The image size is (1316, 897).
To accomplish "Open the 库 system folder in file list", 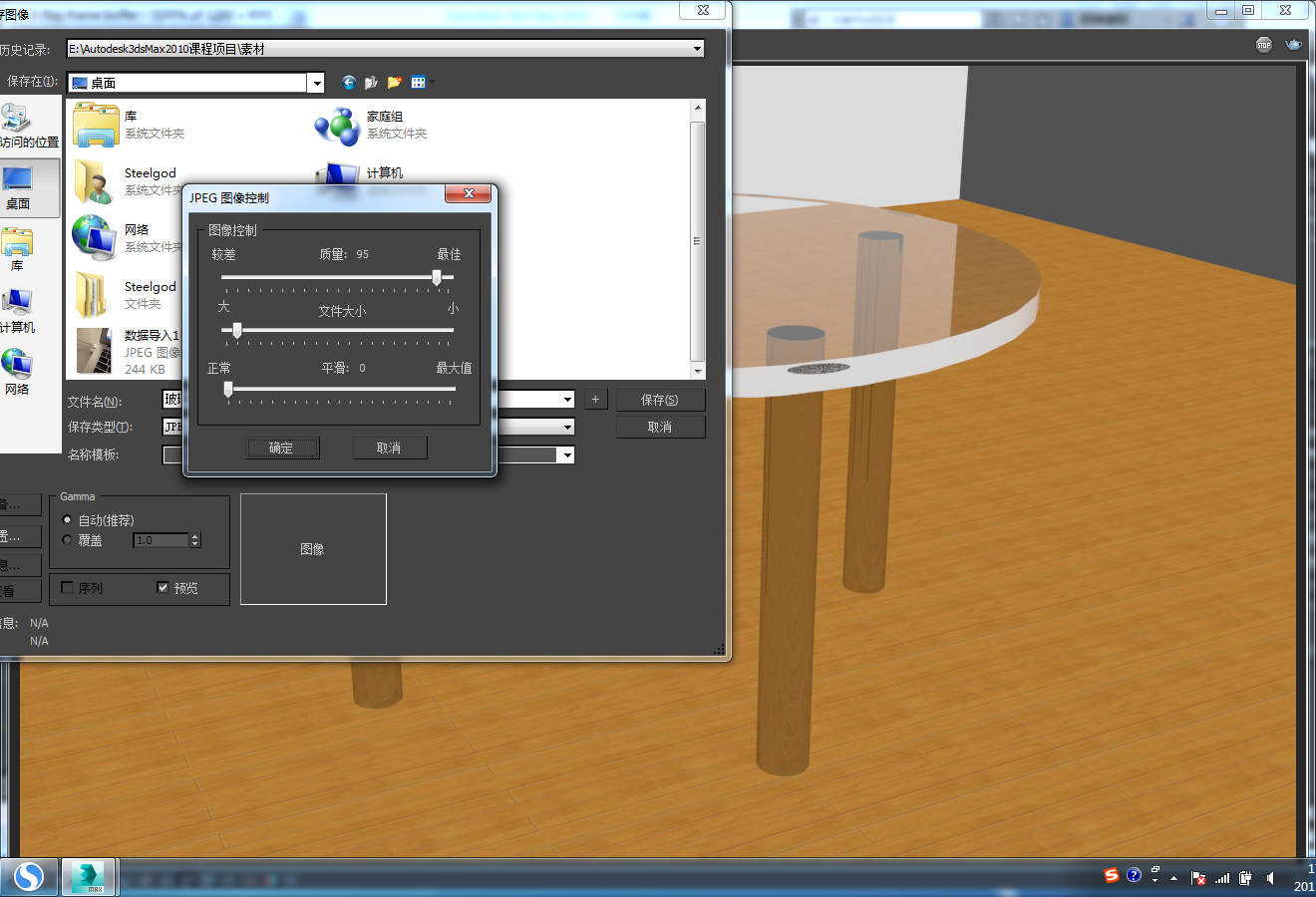I will [x=130, y=125].
